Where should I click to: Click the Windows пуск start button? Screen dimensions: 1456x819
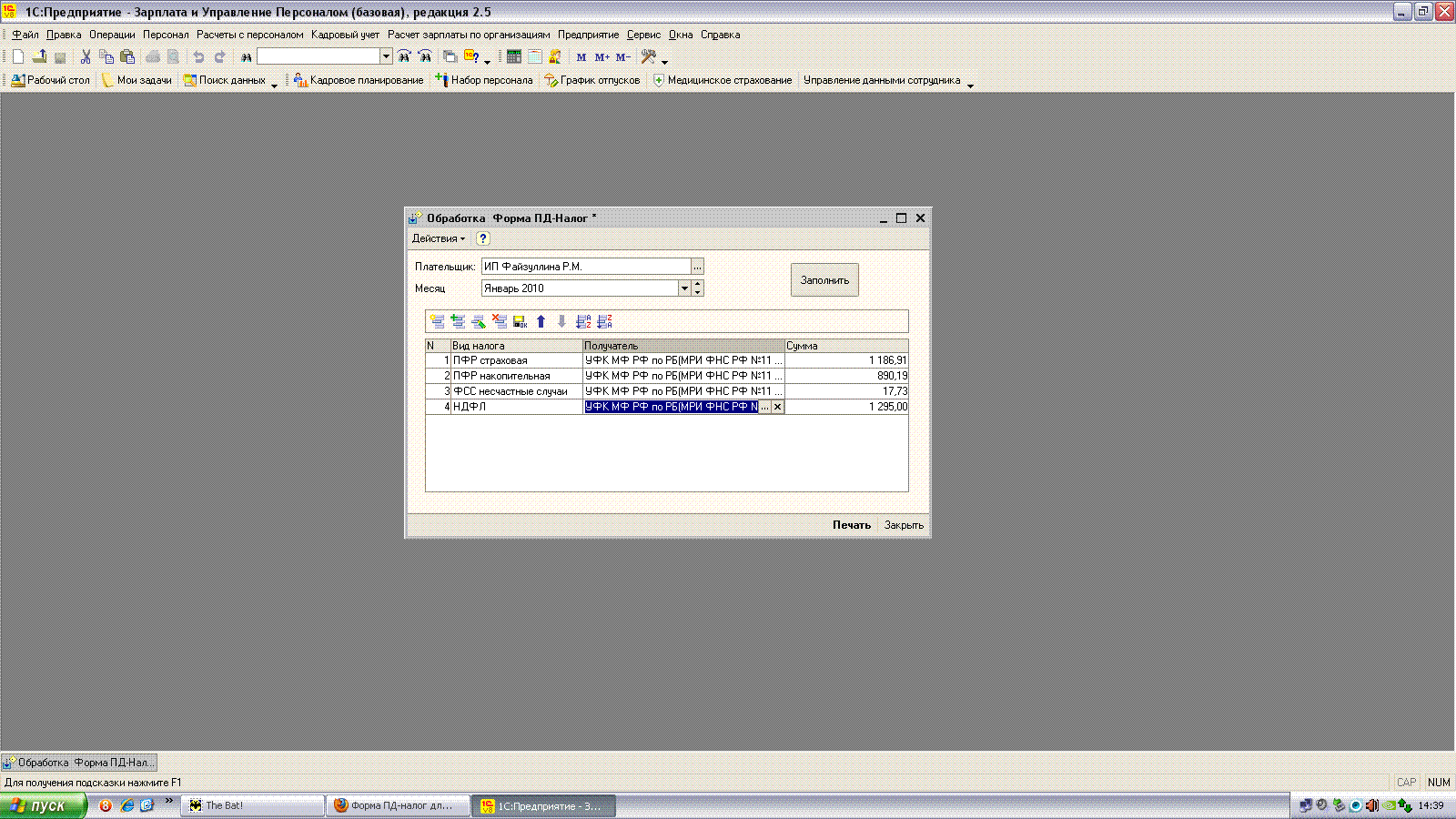[43, 805]
